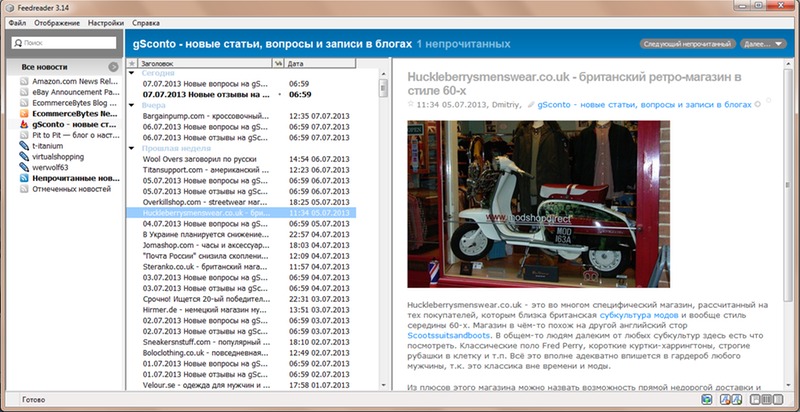Click the small icon column header left of Дата
Image resolution: width=800 pixels, height=412 pixels.
[278, 63]
